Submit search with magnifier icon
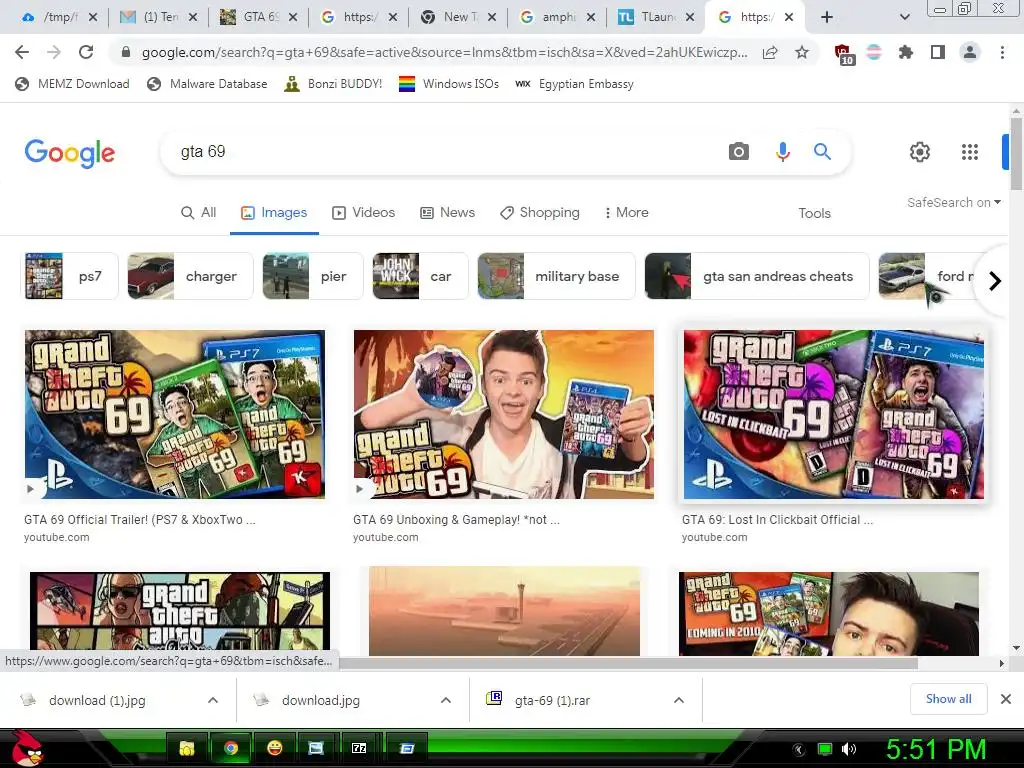The image size is (1024, 768). click(x=822, y=152)
